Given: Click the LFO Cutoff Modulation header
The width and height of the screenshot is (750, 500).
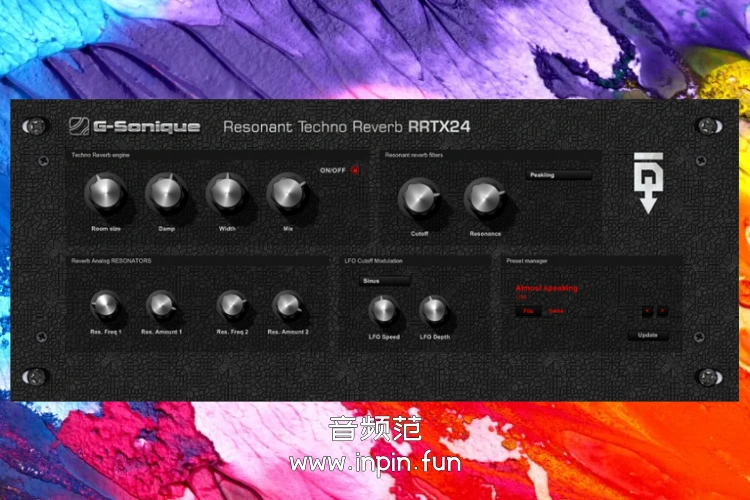Looking at the screenshot, I should point(374,261).
